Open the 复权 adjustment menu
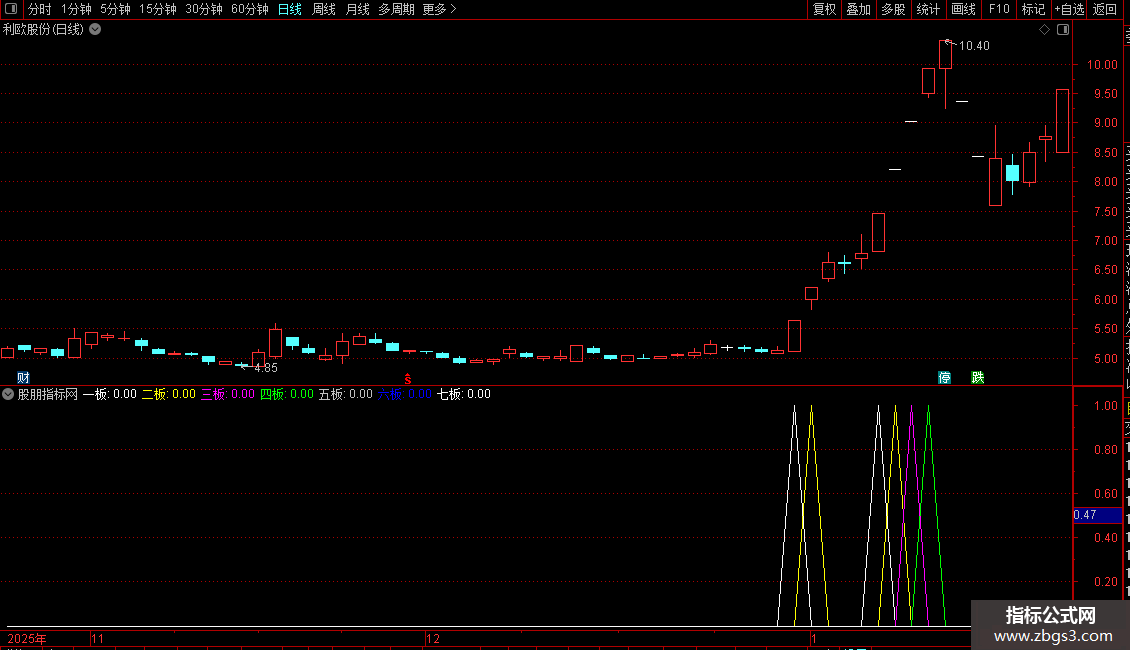Image resolution: width=1130 pixels, height=650 pixels. point(824,9)
